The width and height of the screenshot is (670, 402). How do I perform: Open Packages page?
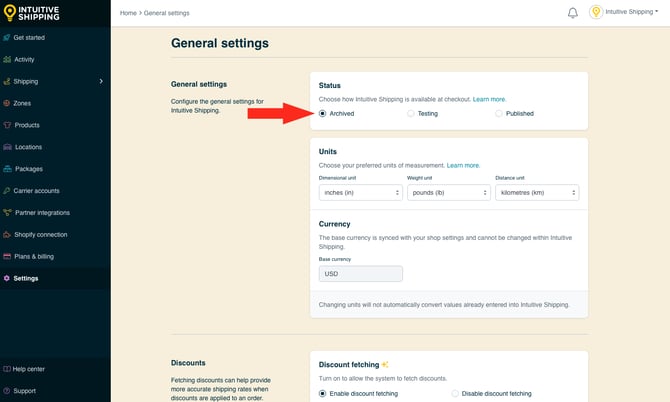click(x=29, y=169)
